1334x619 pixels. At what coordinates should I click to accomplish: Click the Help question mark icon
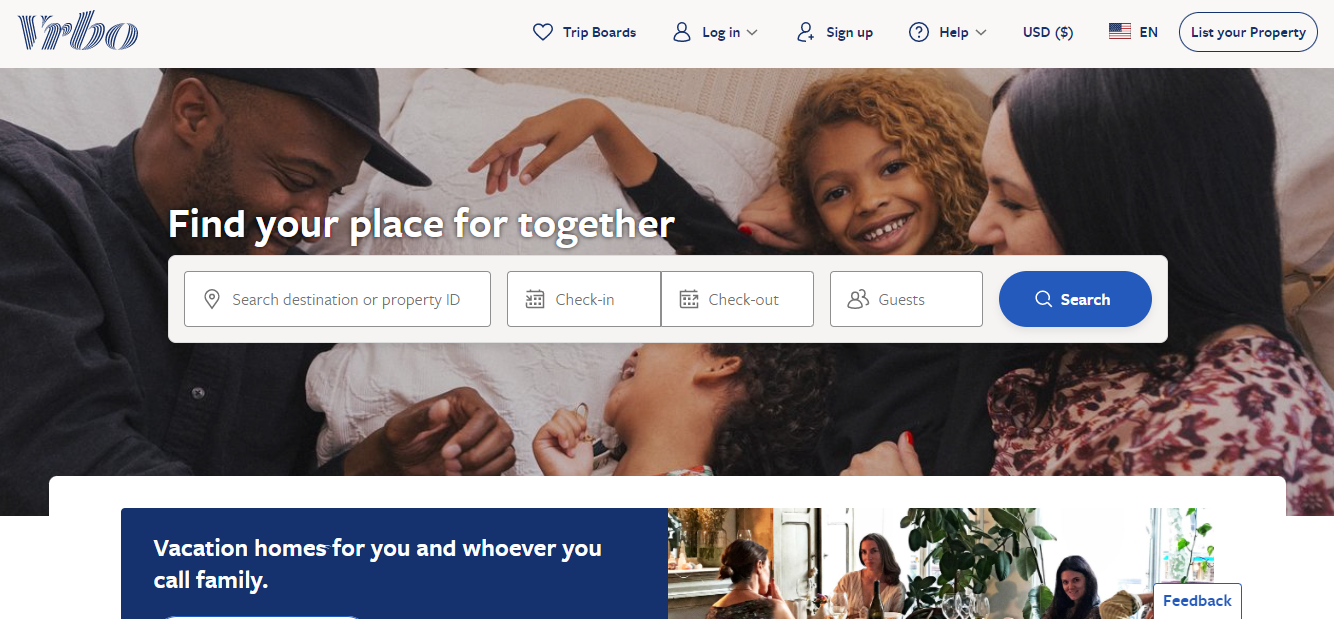click(919, 32)
